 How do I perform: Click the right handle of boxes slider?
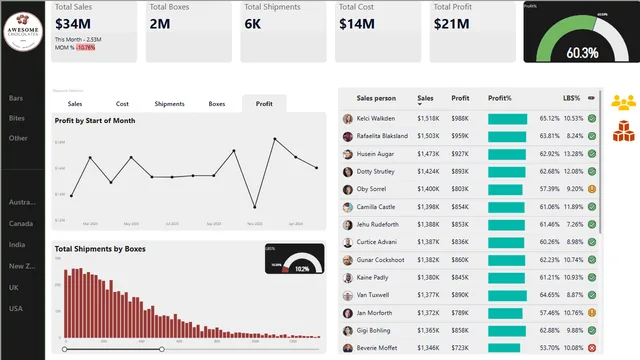pos(162,349)
